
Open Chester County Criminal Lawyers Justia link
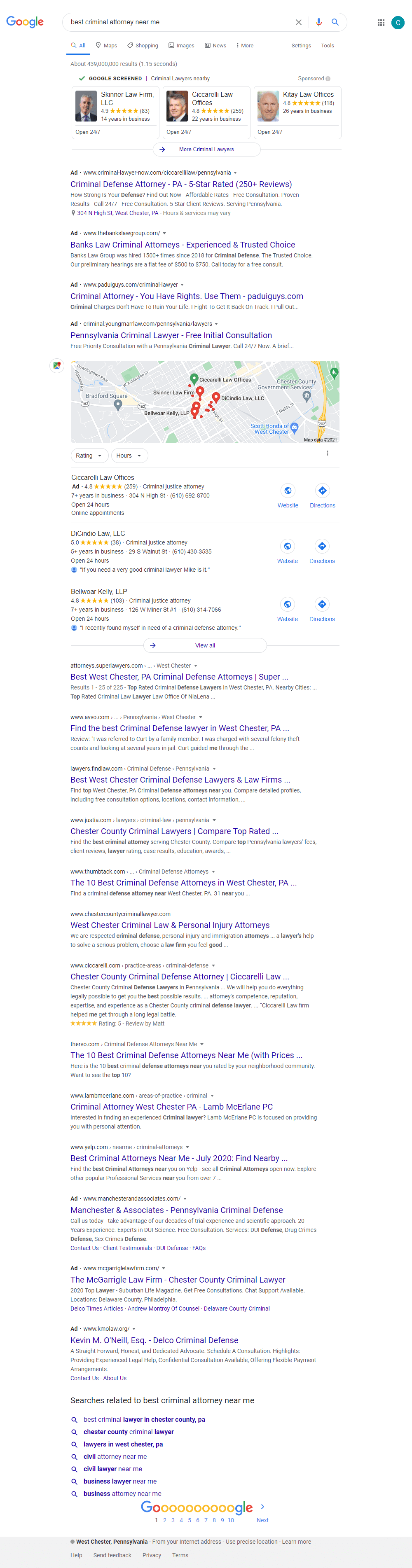[x=174, y=832]
